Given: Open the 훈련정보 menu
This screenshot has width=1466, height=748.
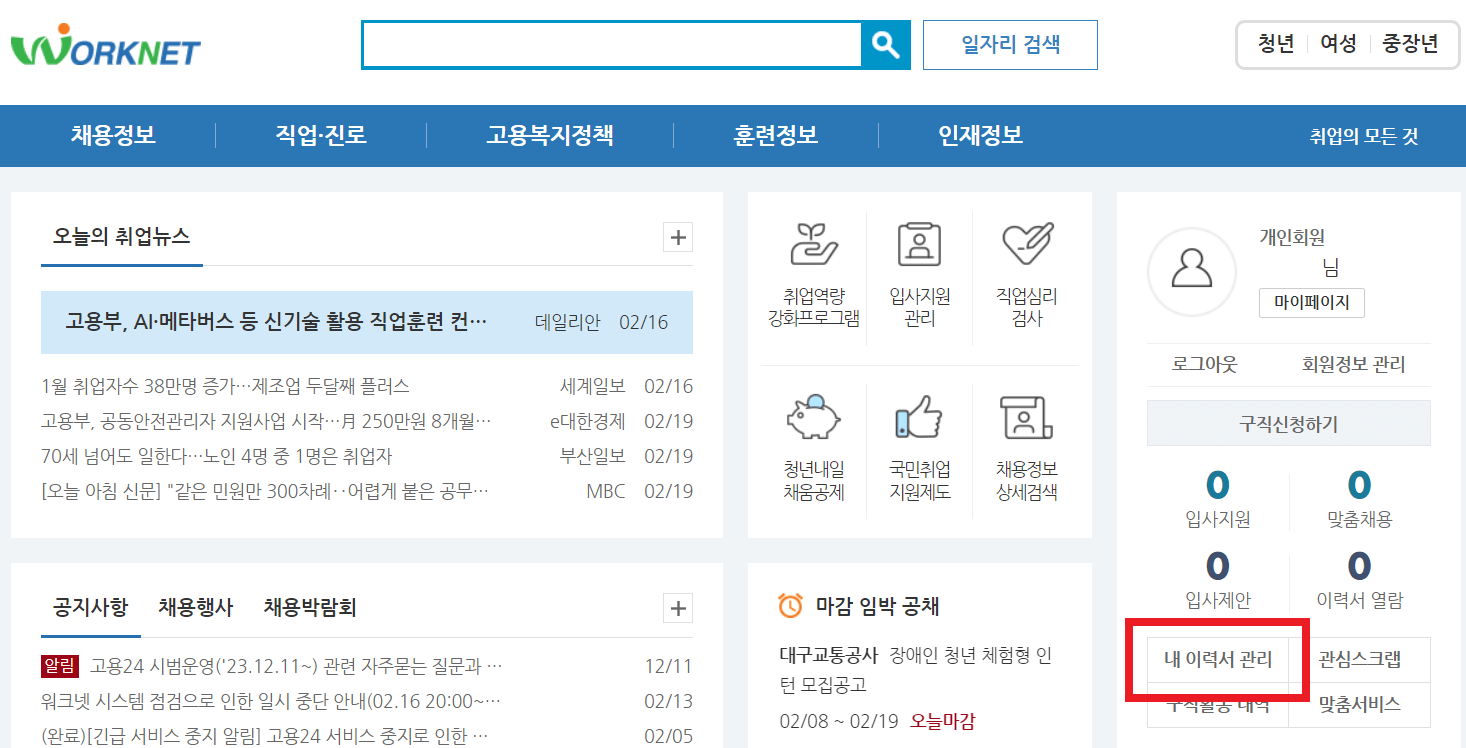Looking at the screenshot, I should 775,135.
